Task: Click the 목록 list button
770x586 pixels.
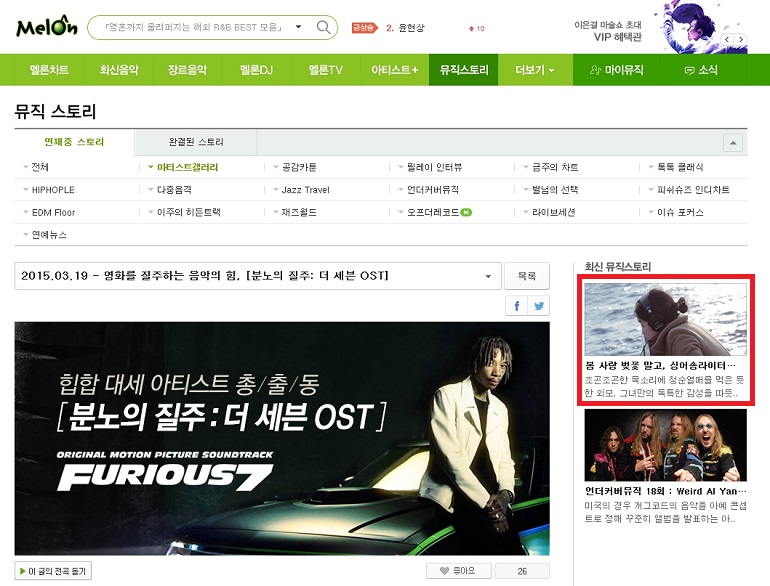Action: tap(527, 276)
